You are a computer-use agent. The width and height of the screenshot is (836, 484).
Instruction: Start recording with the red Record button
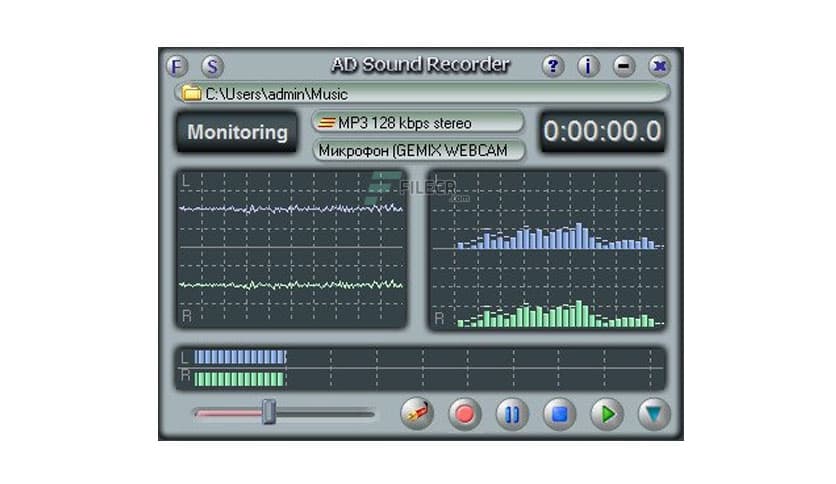pyautogui.click(x=464, y=414)
